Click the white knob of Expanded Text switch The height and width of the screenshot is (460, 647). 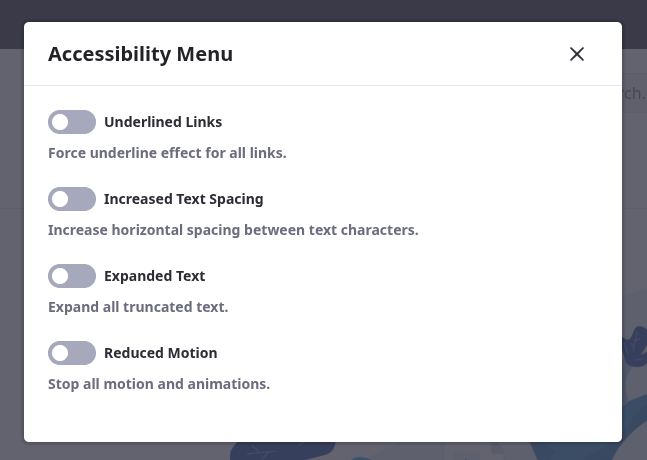[x=60, y=276]
